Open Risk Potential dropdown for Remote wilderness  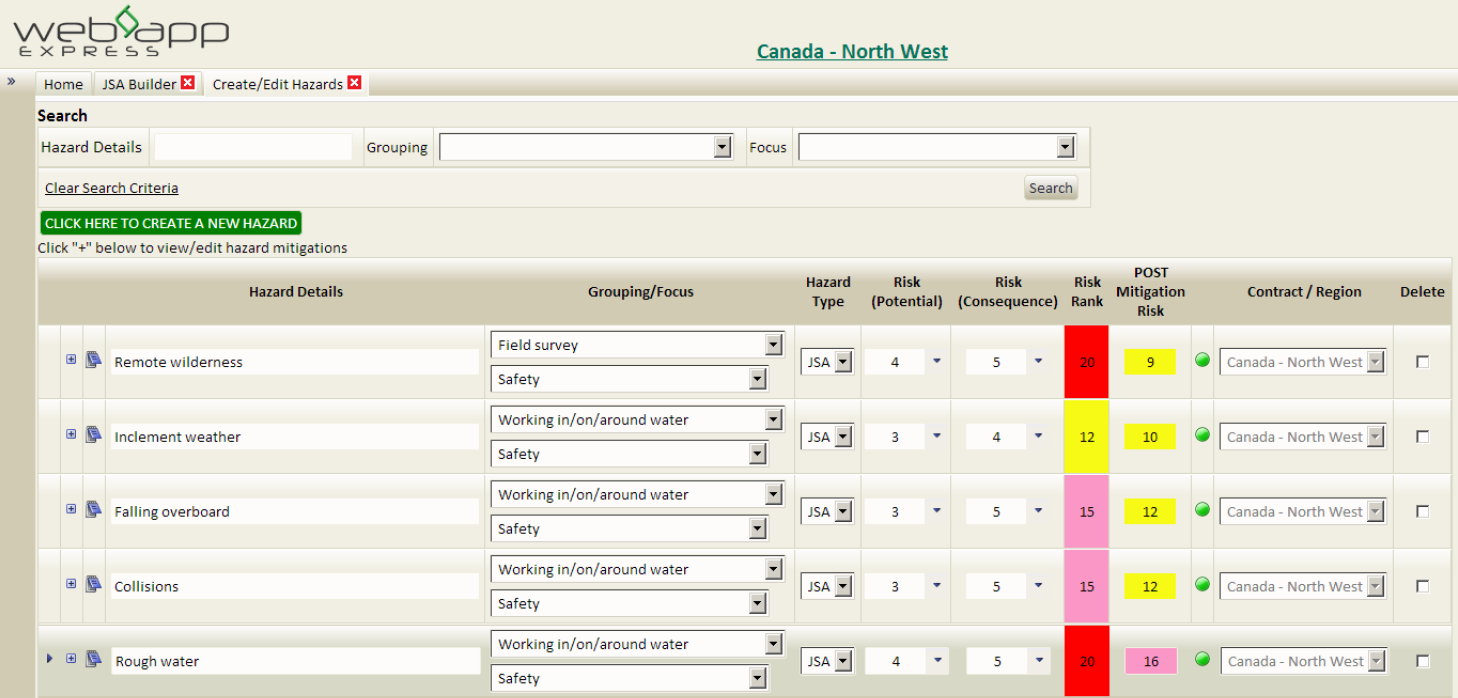pyautogui.click(x=937, y=361)
